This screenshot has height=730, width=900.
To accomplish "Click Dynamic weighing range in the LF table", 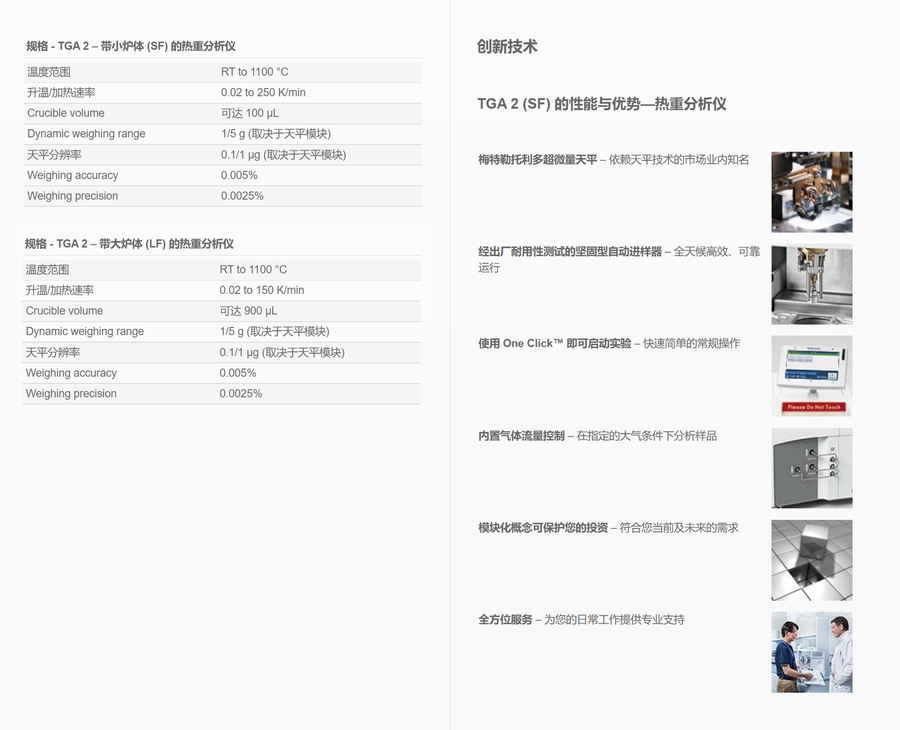I will click(x=84, y=331).
